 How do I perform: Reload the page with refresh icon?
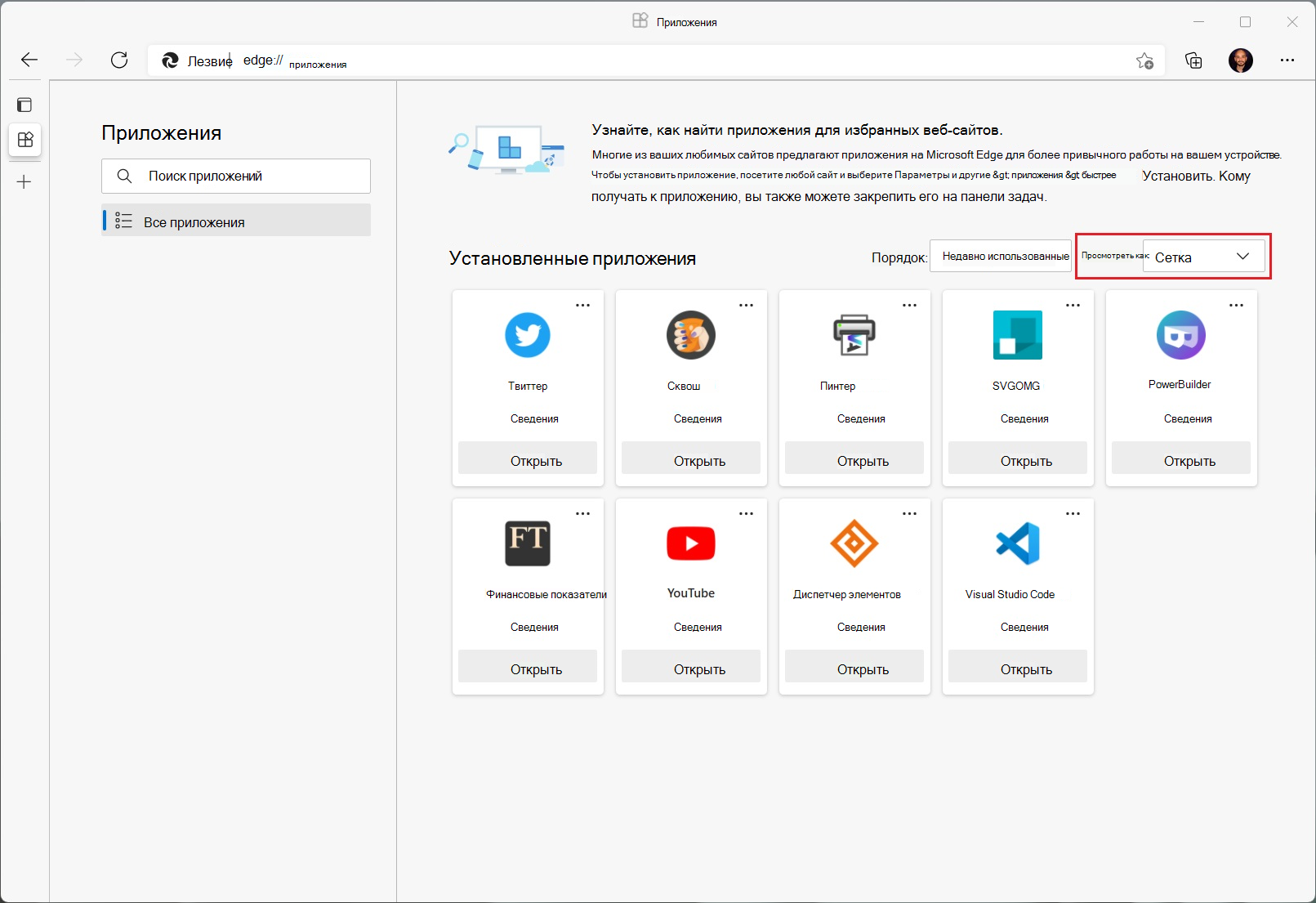point(119,60)
